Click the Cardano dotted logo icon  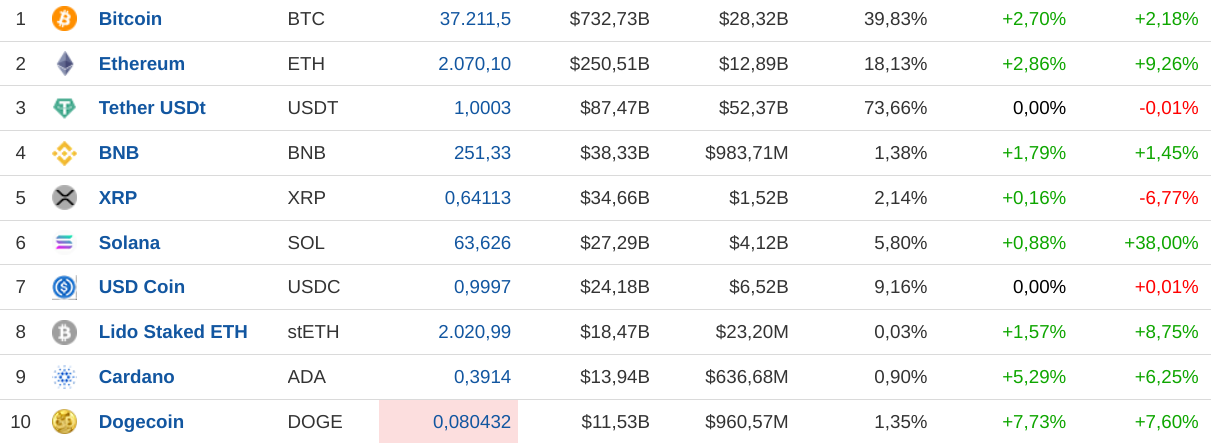click(64, 377)
